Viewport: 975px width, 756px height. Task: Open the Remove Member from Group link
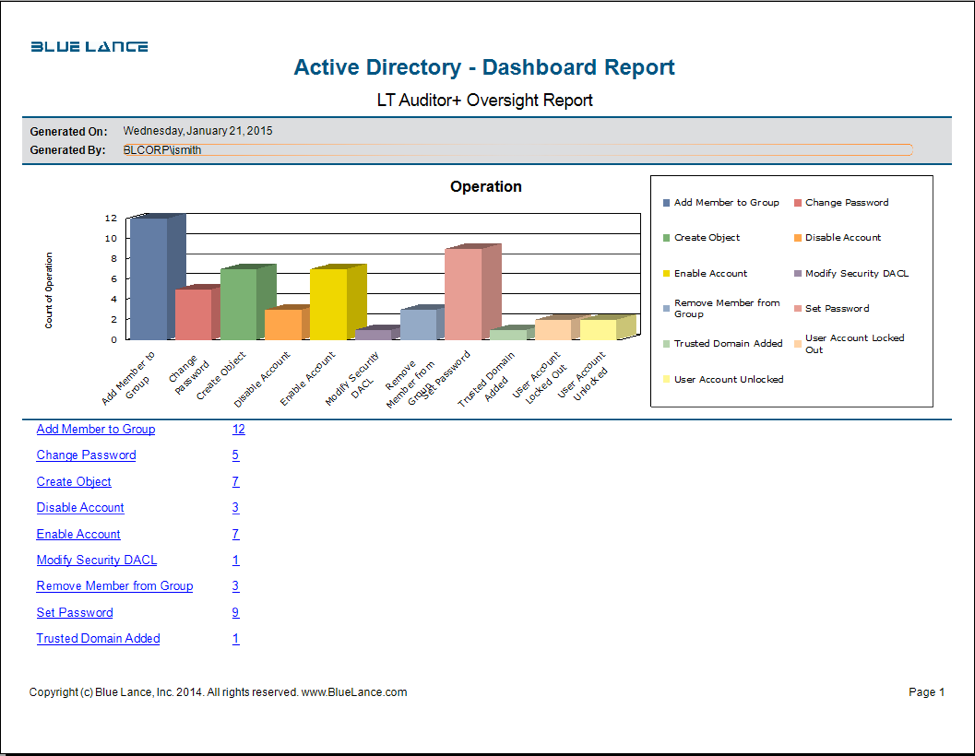[x=114, y=586]
